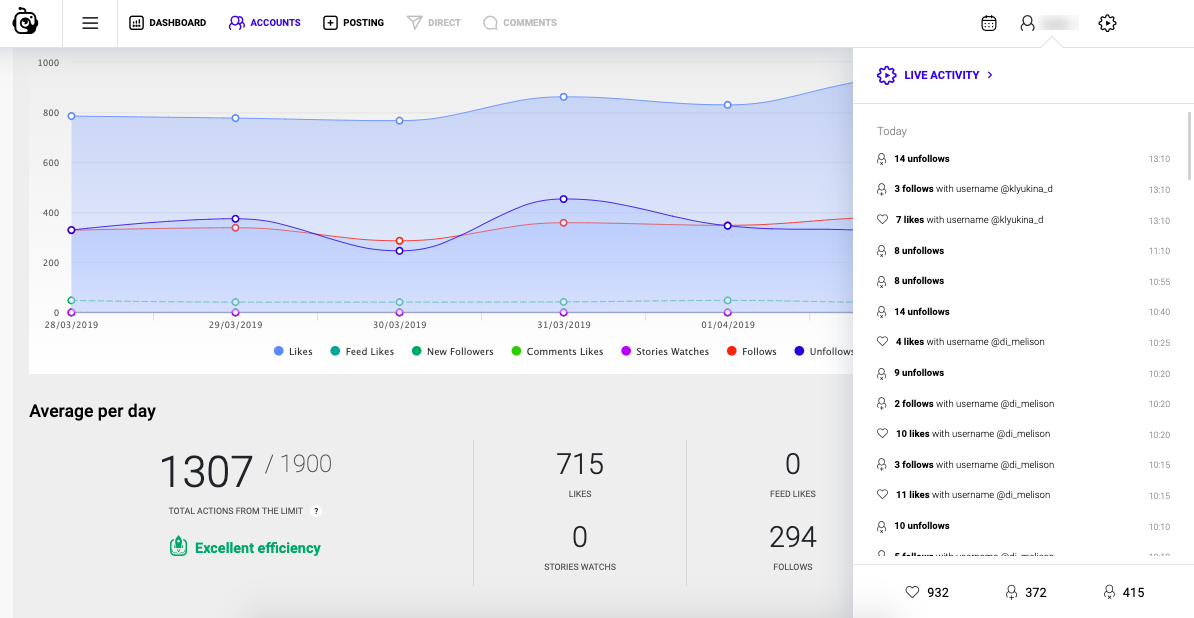Toggle Feed Likes series in legend
The image size is (1194, 618).
click(362, 352)
